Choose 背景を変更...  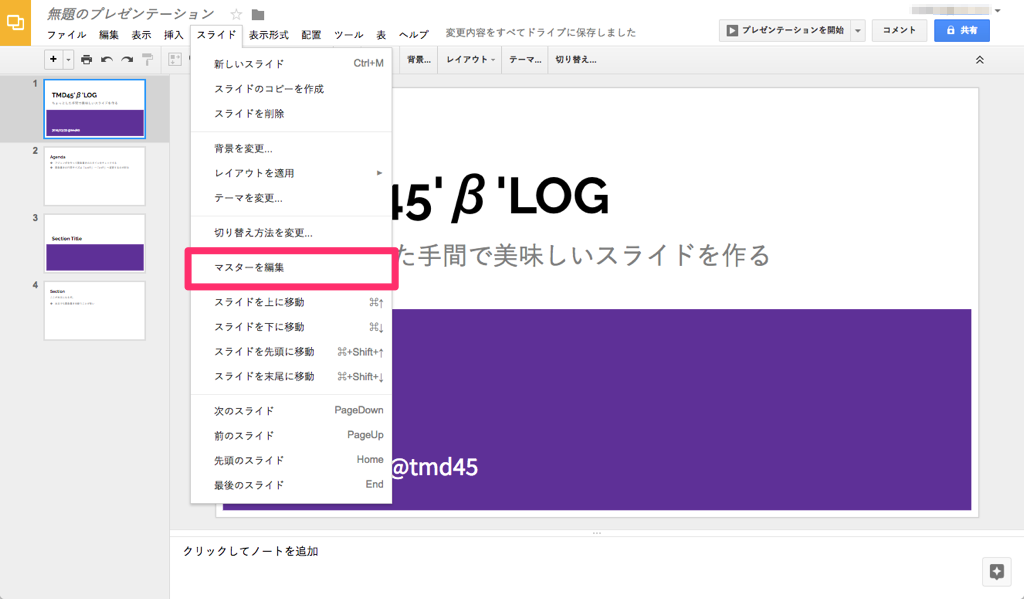coord(291,148)
